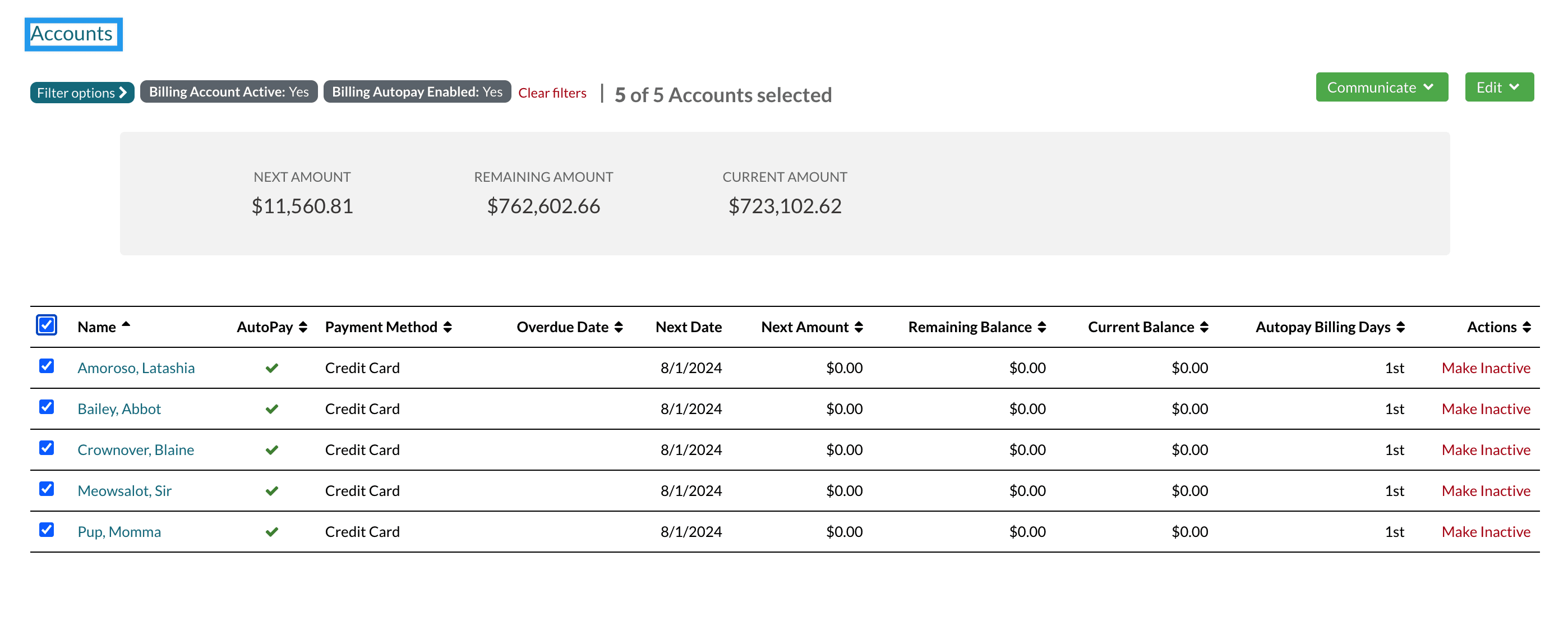Uncheck the Pup, Momma account checkbox

click(x=46, y=530)
